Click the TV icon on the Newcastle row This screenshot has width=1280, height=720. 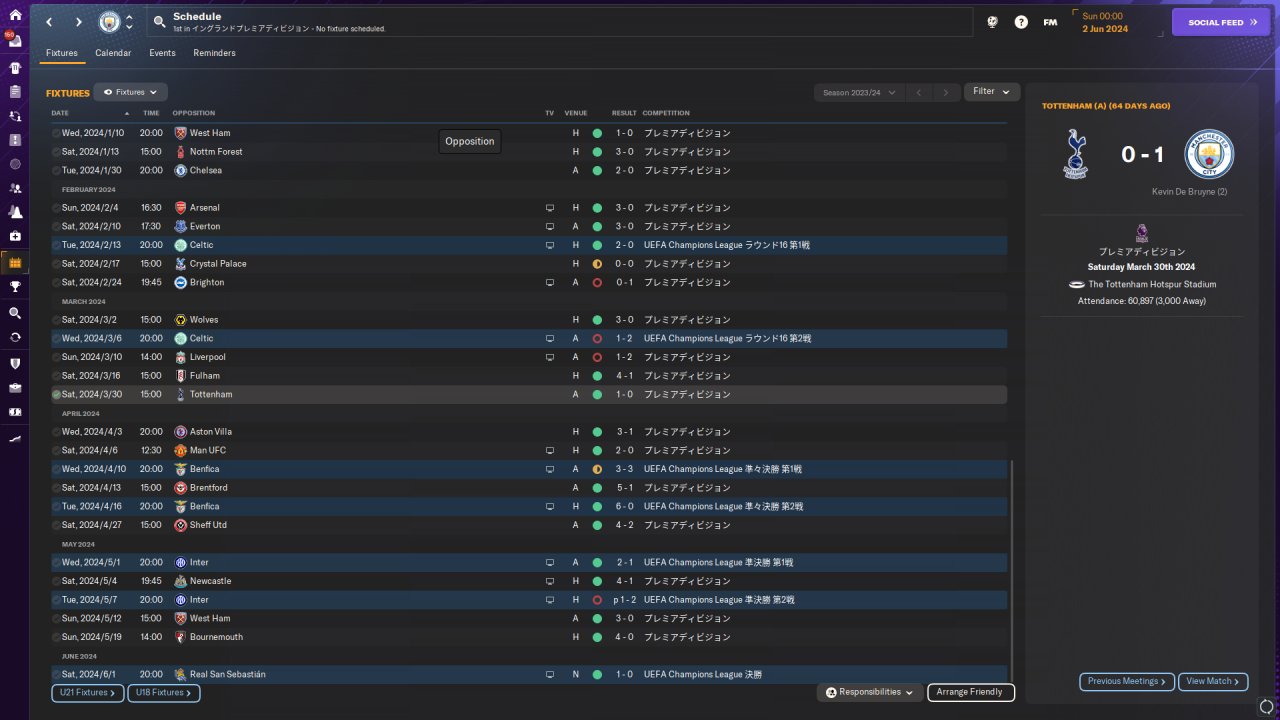pos(549,581)
